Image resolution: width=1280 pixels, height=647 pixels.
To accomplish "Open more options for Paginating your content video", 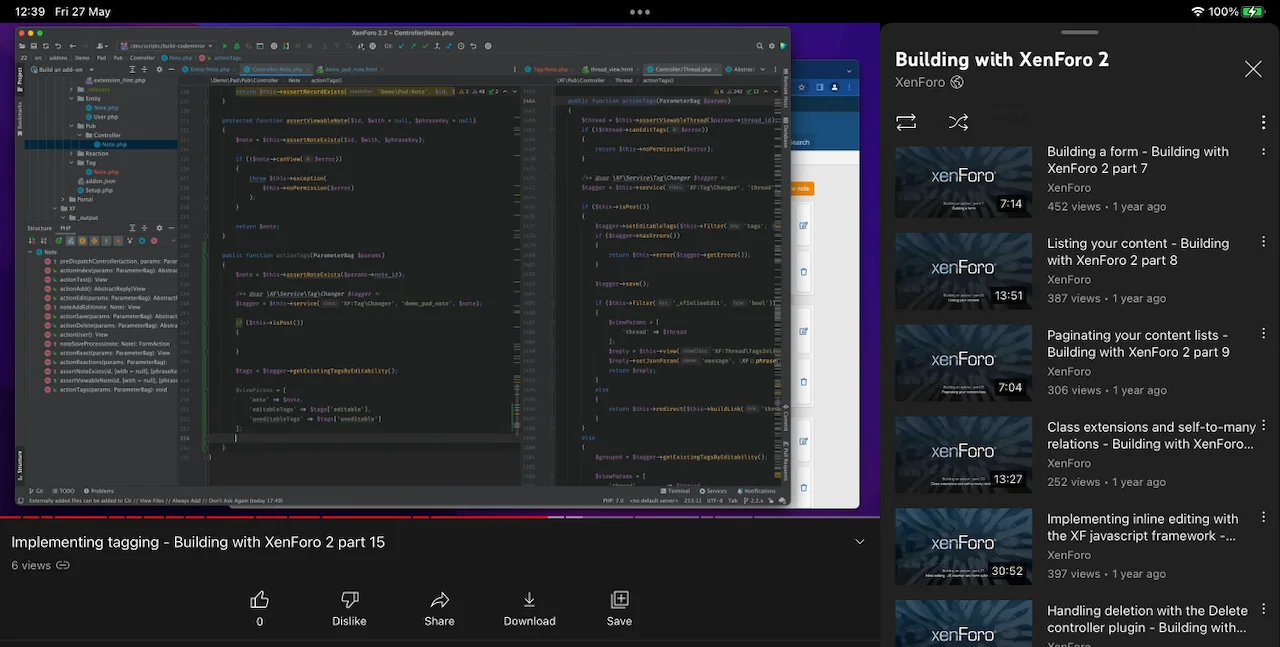I will coord(1264,334).
